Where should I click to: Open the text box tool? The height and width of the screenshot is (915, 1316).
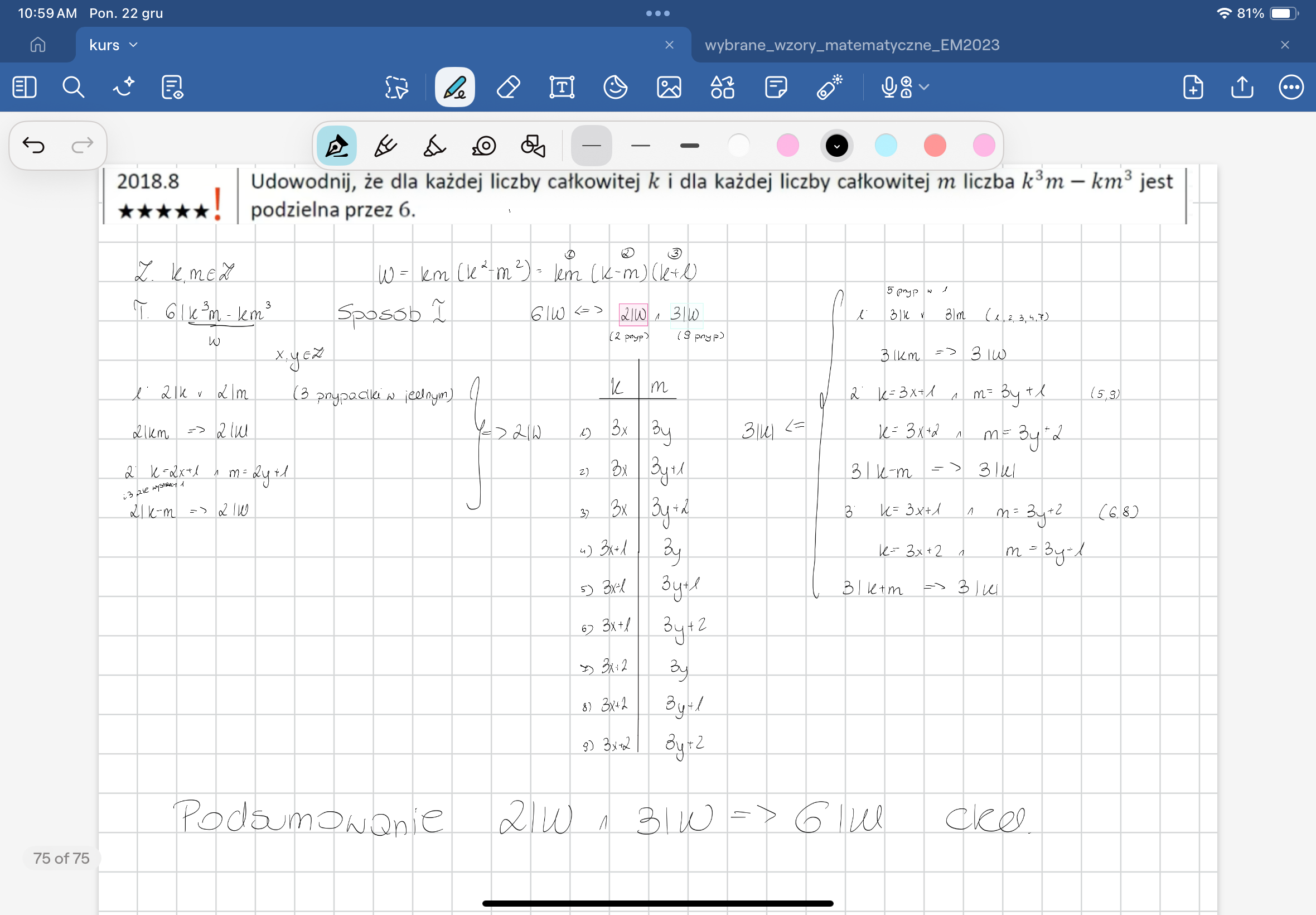click(x=562, y=88)
